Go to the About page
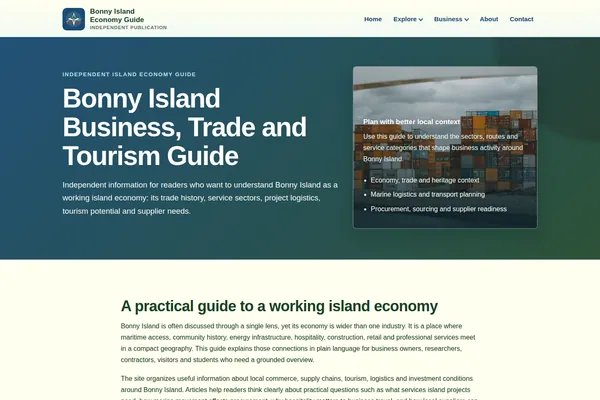The image size is (600, 400). [489, 19]
